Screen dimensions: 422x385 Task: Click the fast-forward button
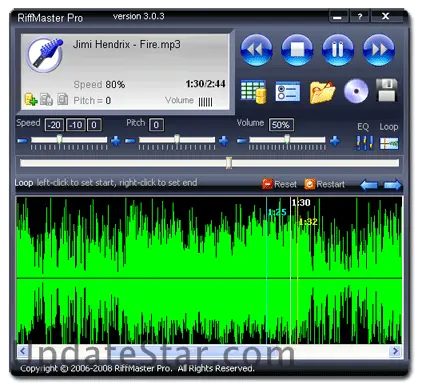(x=379, y=50)
